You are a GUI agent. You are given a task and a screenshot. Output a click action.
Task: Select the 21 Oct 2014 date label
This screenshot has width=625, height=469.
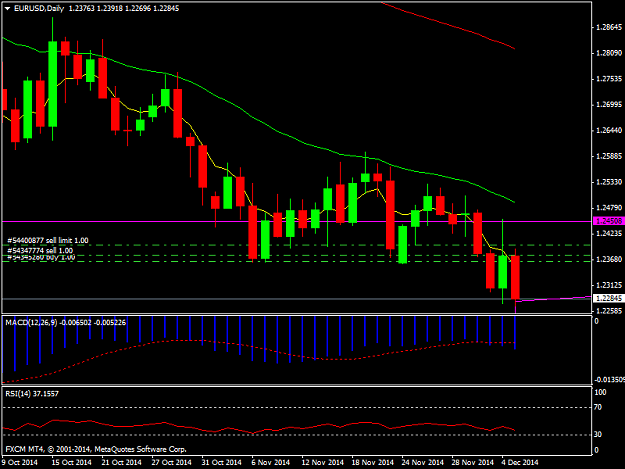[x=122, y=462]
